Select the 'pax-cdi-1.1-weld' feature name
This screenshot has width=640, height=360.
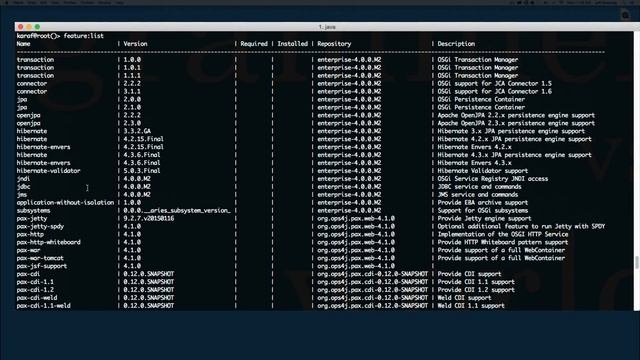44,306
